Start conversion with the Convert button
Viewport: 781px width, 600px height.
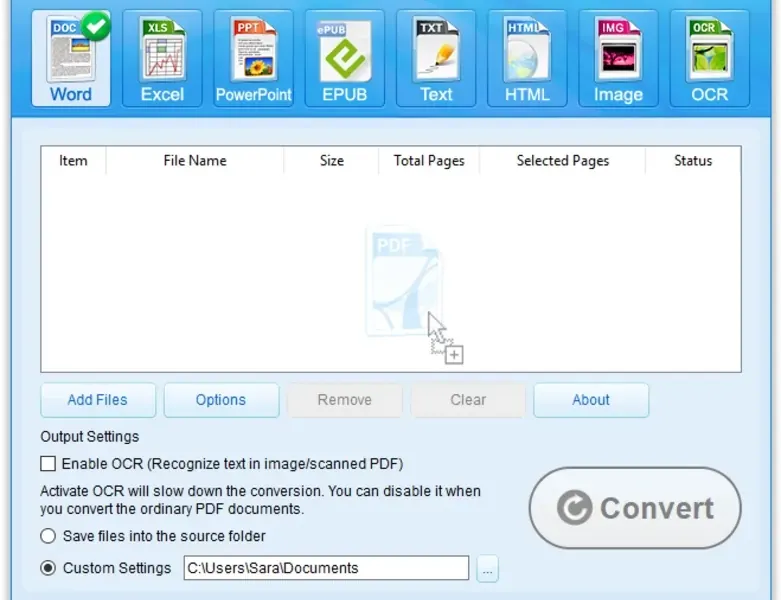635,508
